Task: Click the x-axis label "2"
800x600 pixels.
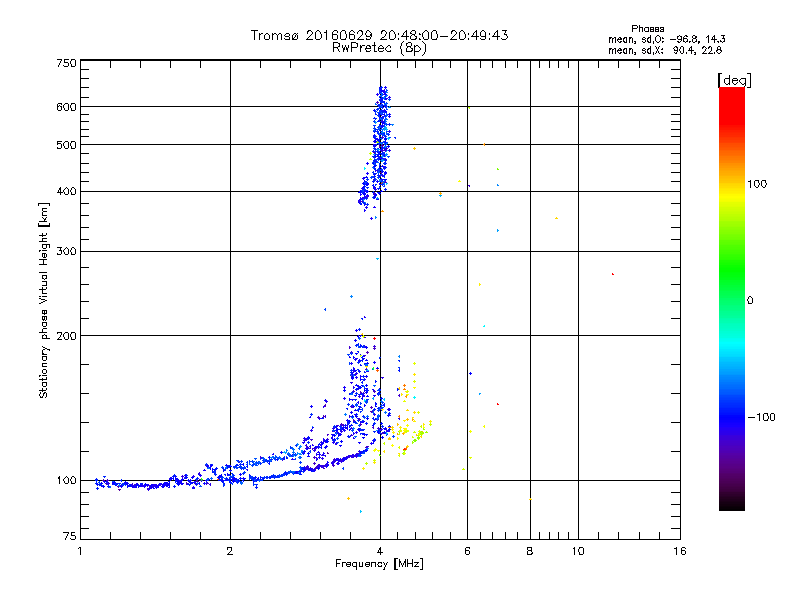Action: (230, 551)
